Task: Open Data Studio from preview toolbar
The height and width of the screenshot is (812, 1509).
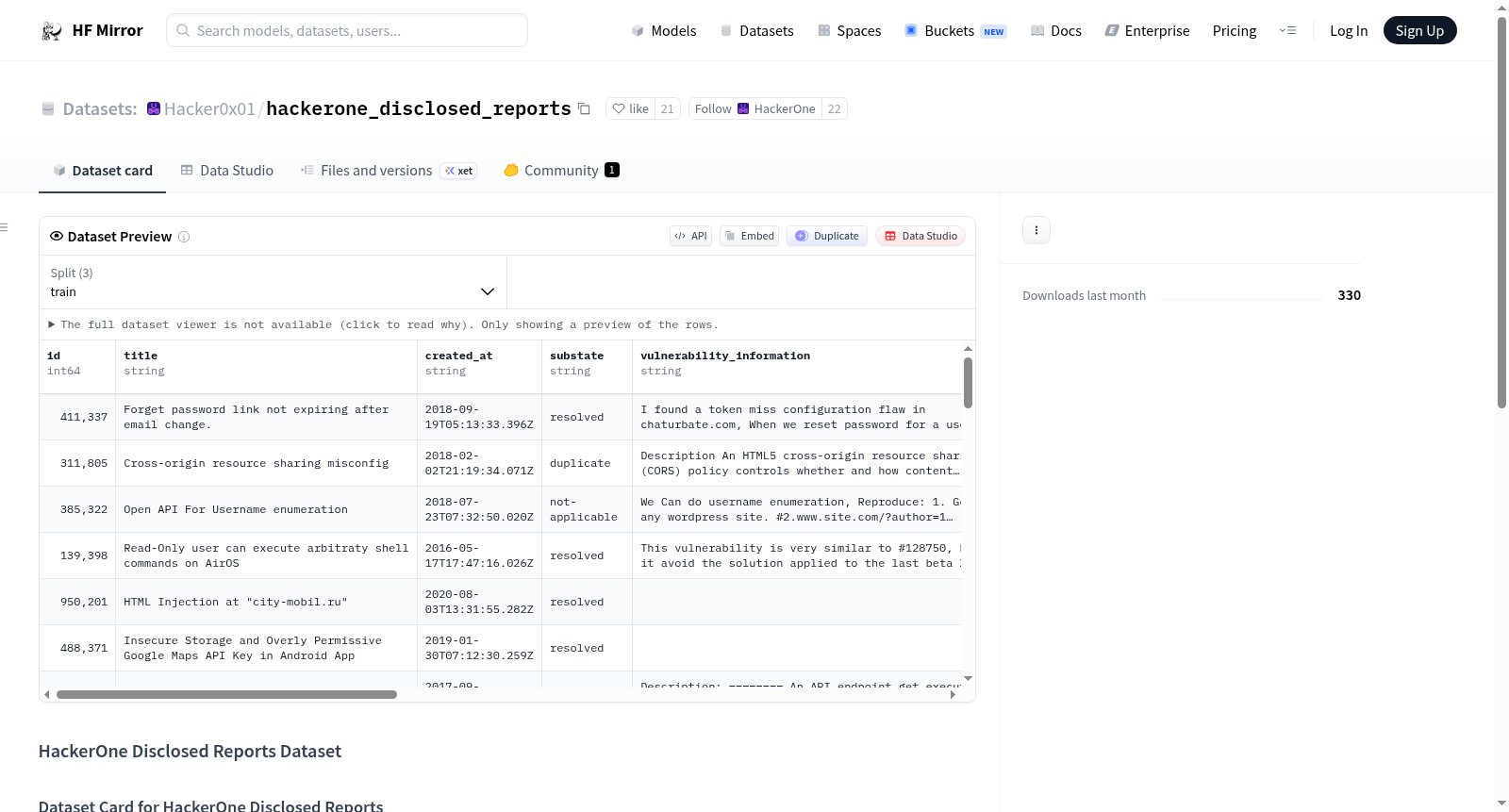Action: 920,237
